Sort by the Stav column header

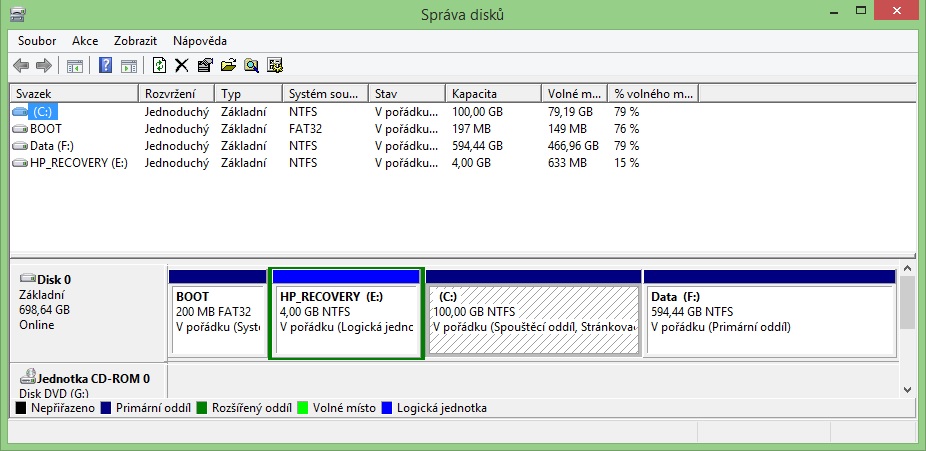(407, 94)
